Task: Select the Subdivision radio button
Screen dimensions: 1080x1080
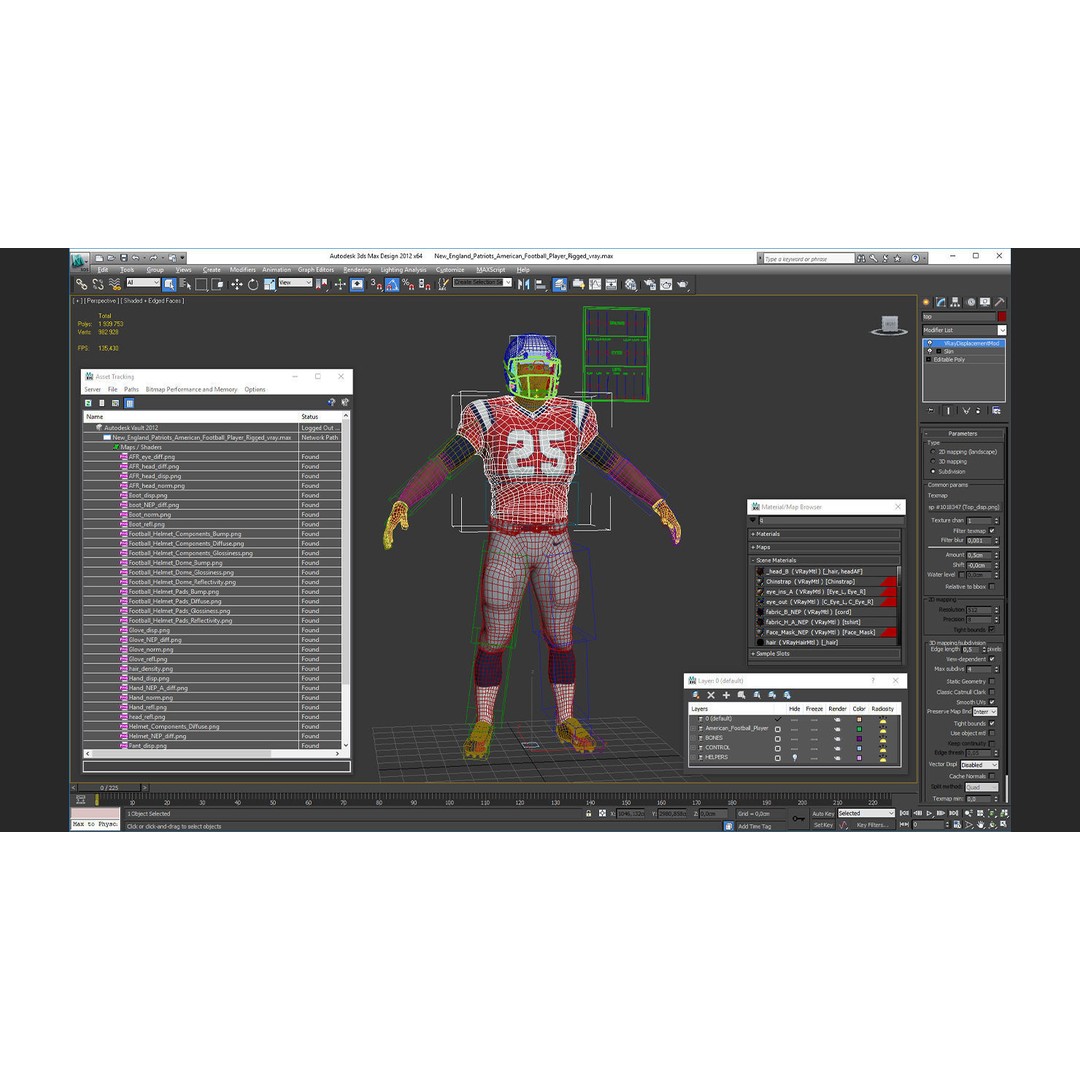Action: (x=933, y=472)
